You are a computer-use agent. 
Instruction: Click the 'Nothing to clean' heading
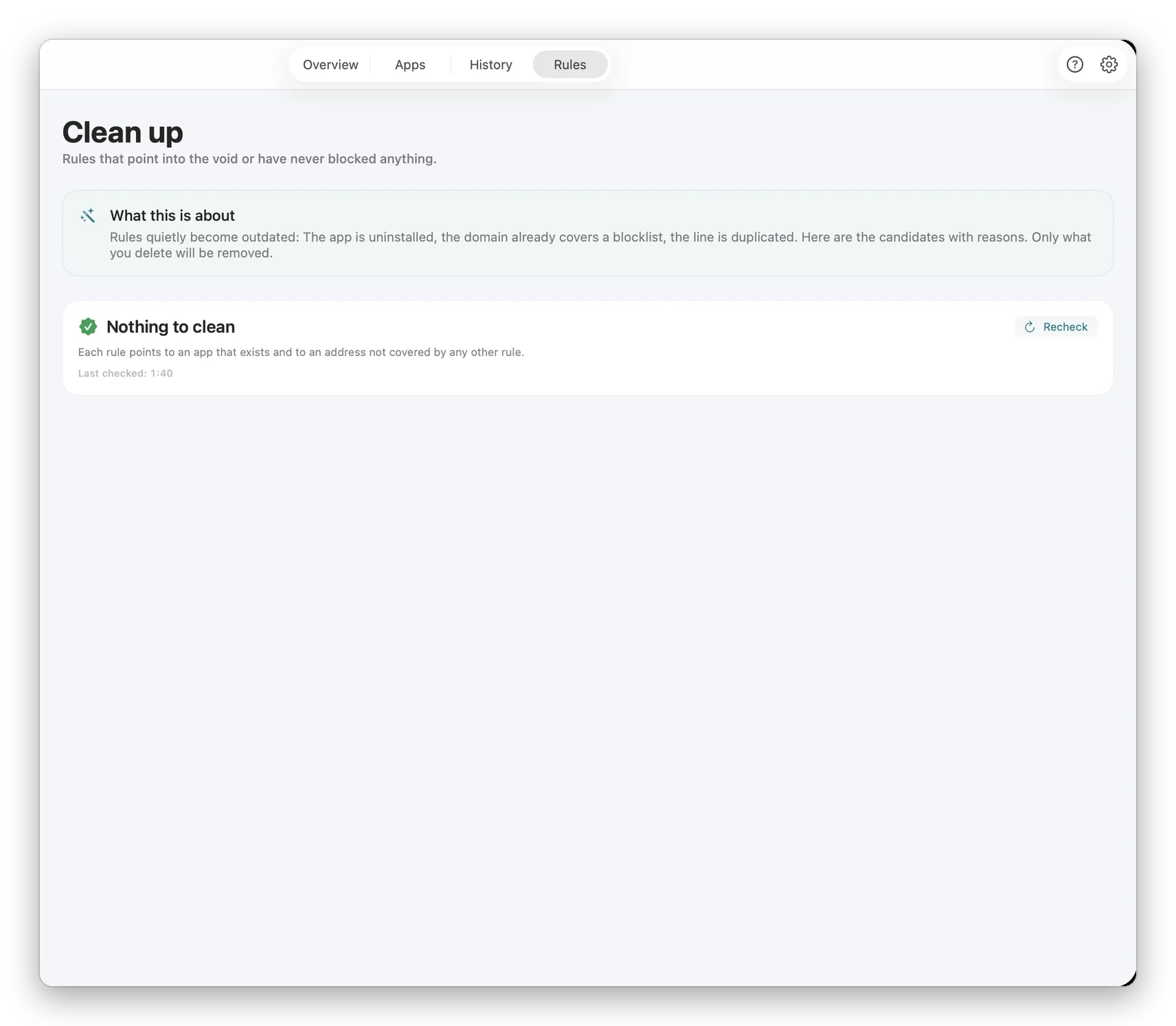(x=170, y=326)
